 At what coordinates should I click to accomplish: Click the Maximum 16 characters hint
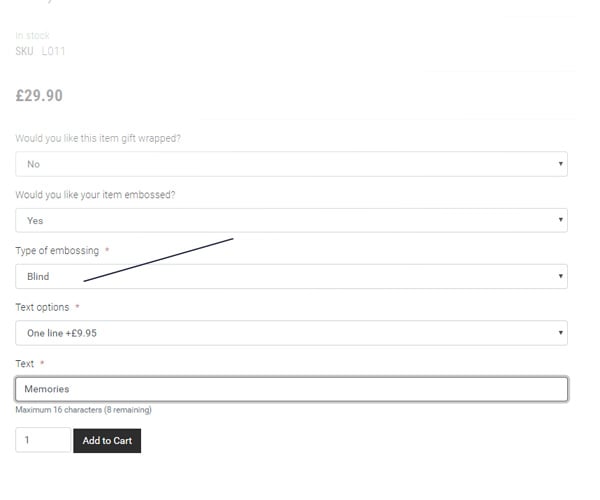click(83, 410)
